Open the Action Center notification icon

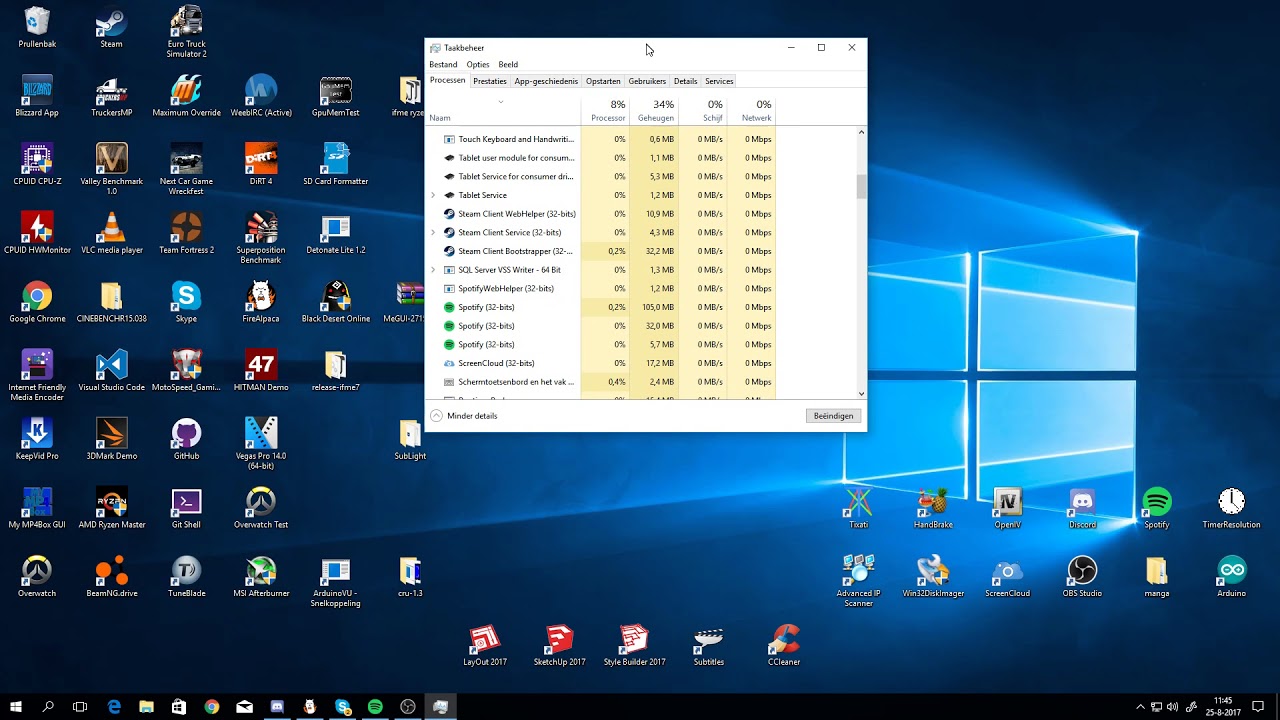click(x=1259, y=707)
